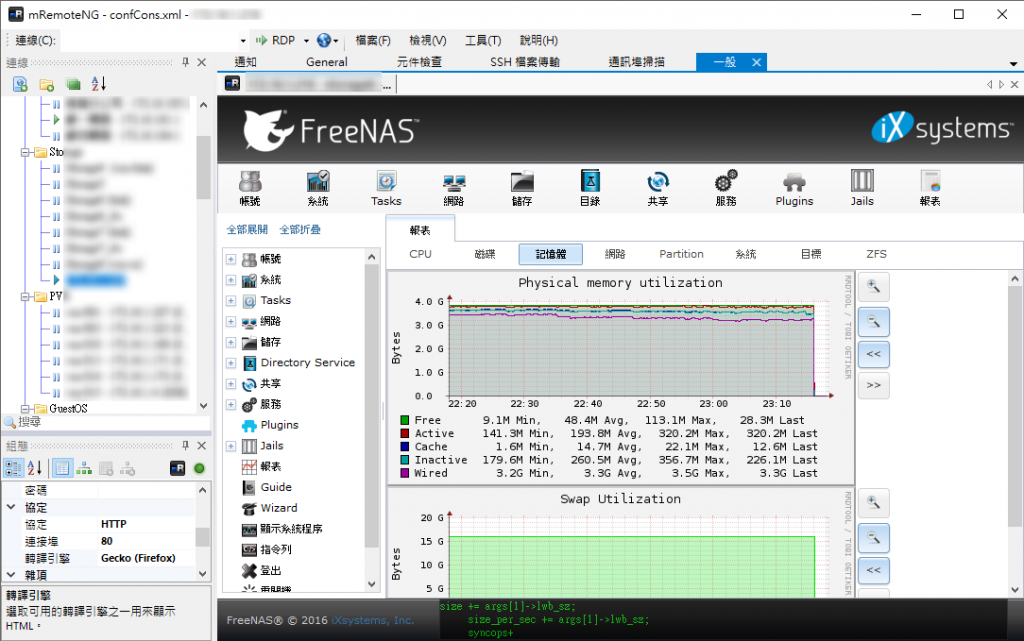The image size is (1024, 641).
Task: Open the 帳號 icon in FreeNAS toolbar
Action: (250, 188)
